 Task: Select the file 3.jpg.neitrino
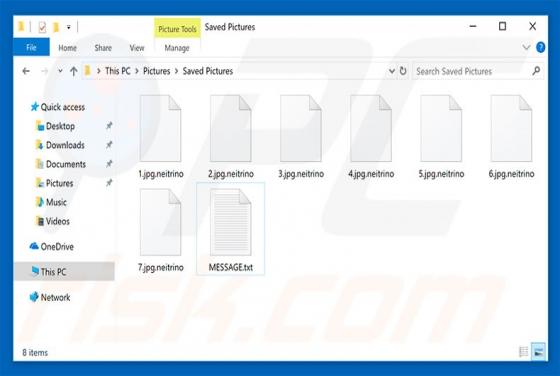301,137
